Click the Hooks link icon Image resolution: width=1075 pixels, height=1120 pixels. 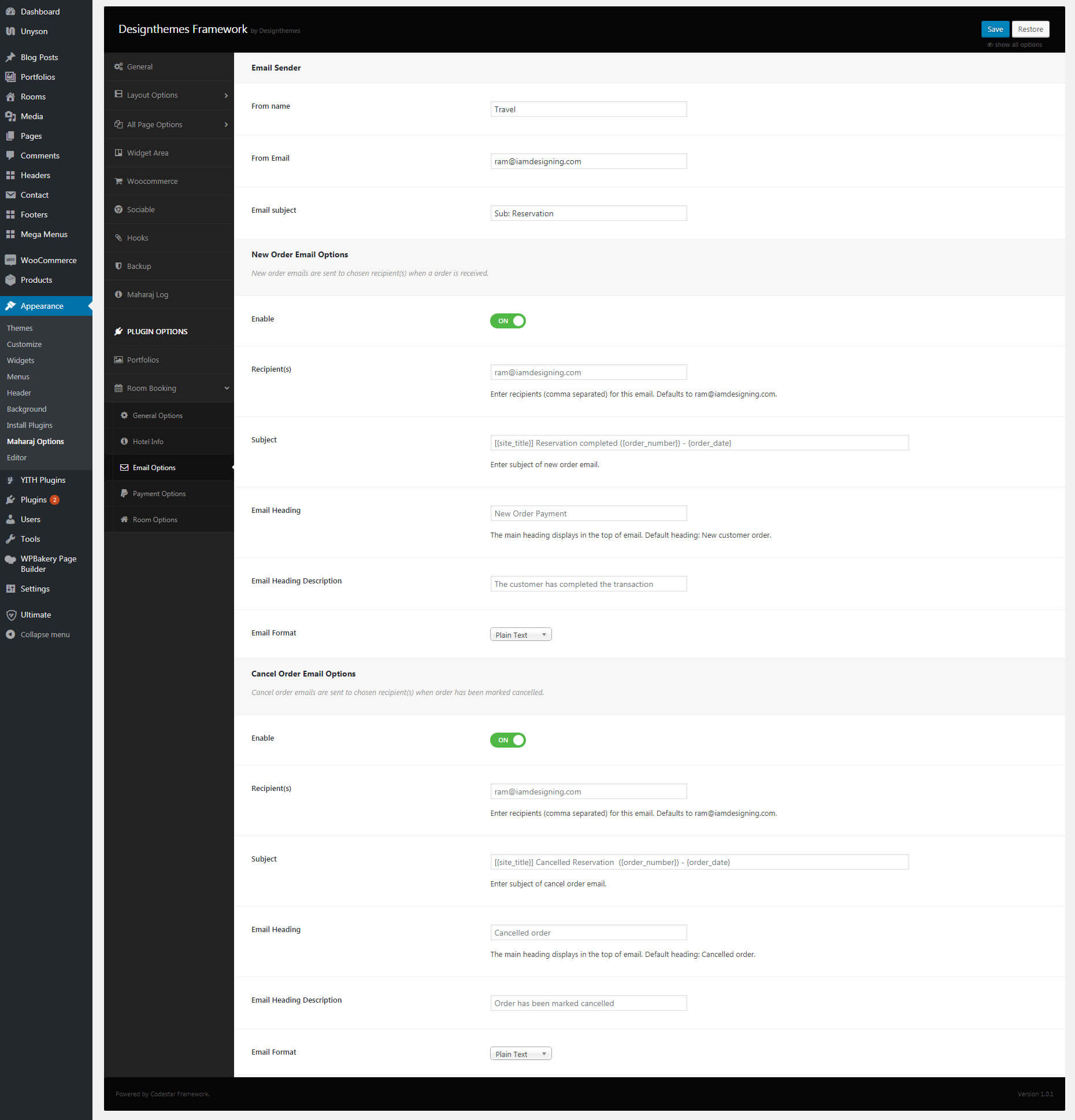pos(118,238)
